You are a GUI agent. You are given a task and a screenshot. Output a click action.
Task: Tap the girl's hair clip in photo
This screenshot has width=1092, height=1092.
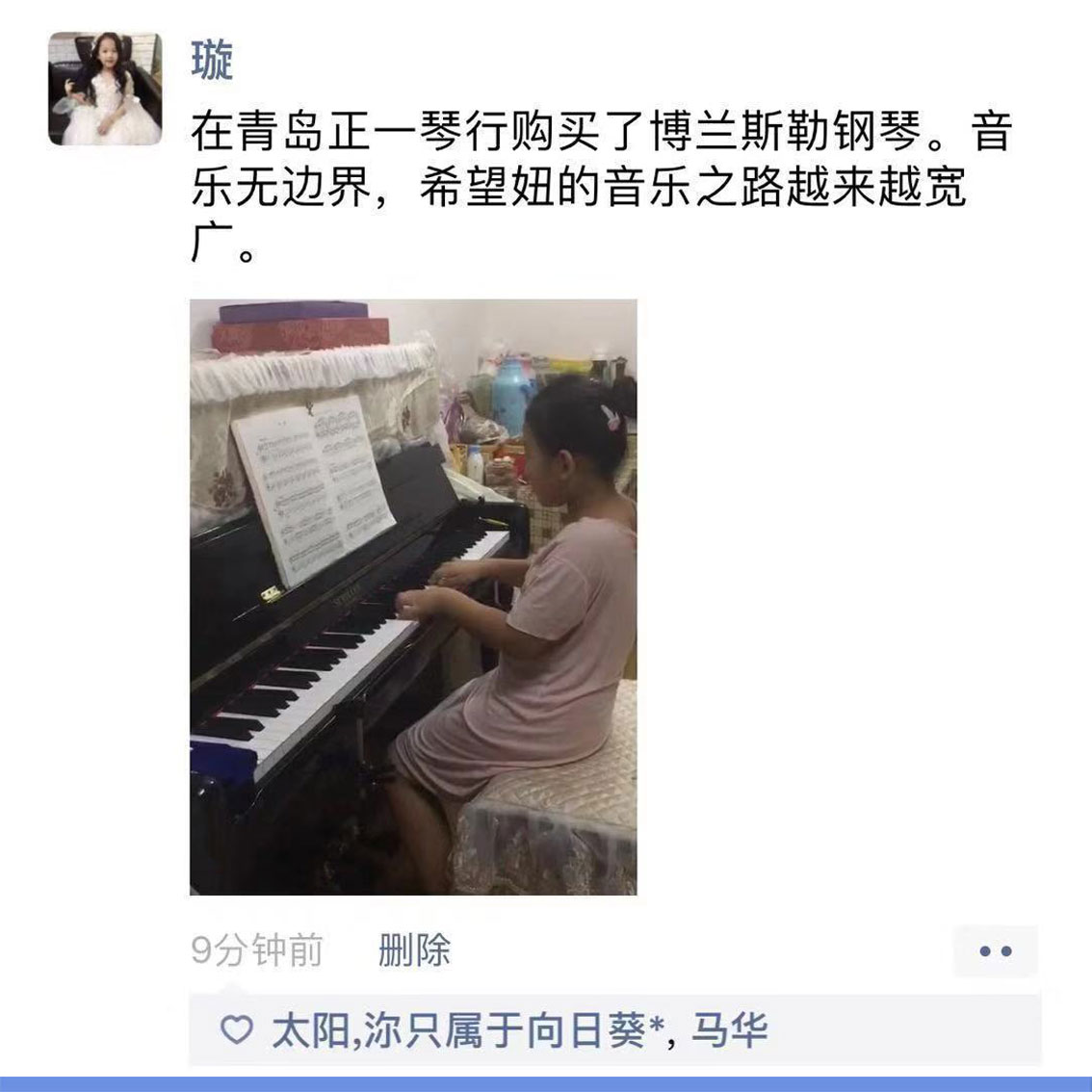611,417
